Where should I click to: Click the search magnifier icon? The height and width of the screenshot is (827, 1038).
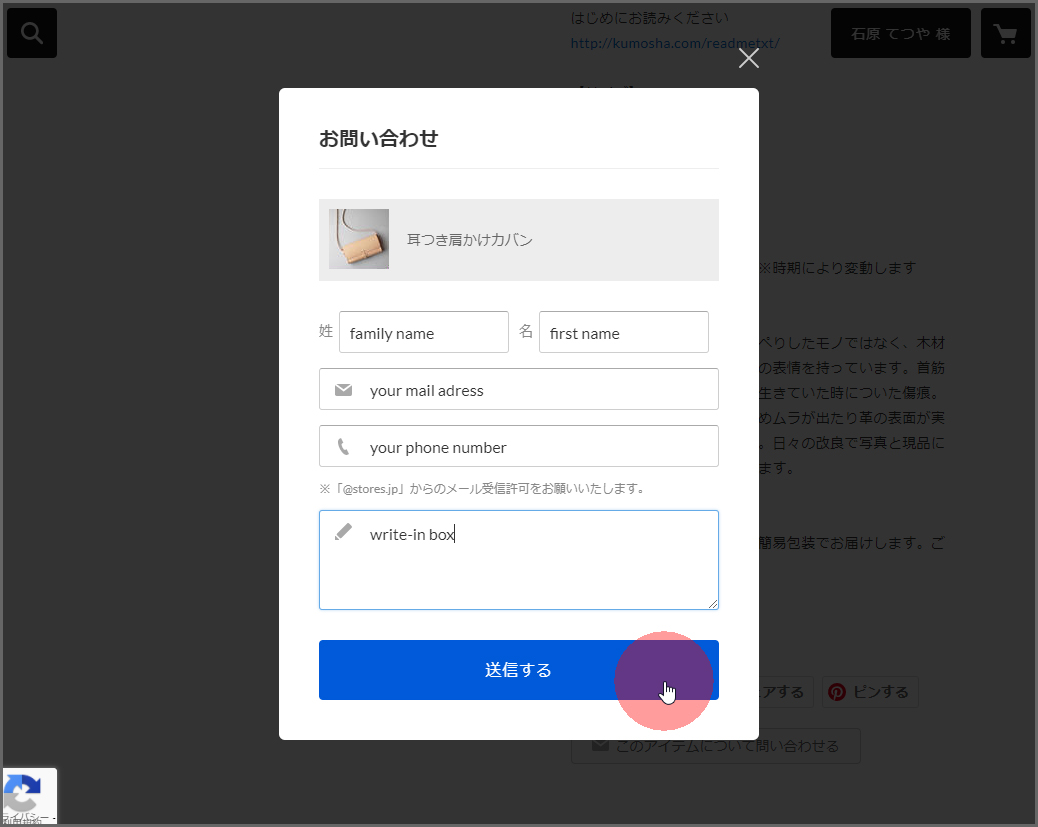[x=32, y=33]
